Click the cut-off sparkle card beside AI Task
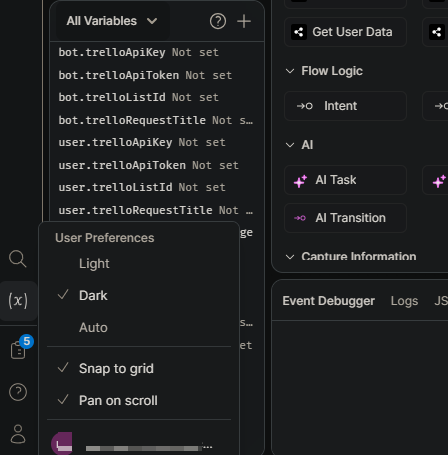The height and width of the screenshot is (455, 448). (x=435, y=180)
